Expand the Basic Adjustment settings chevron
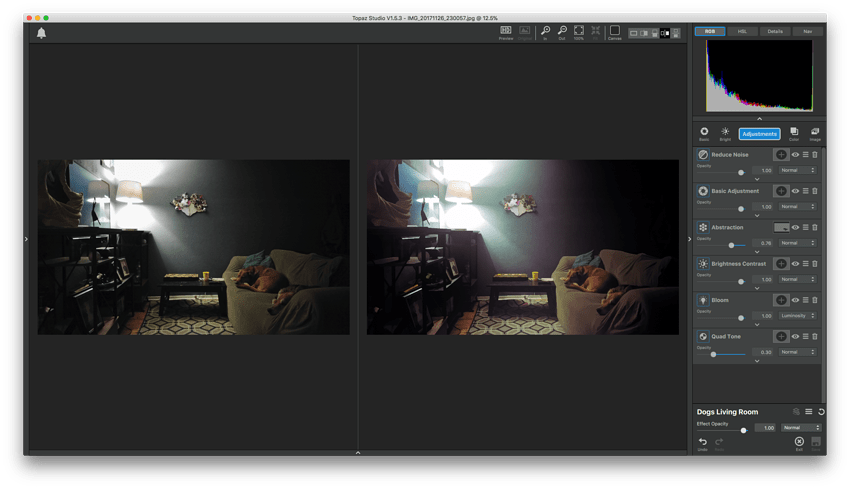Screen dimensions: 850x489 [757, 215]
